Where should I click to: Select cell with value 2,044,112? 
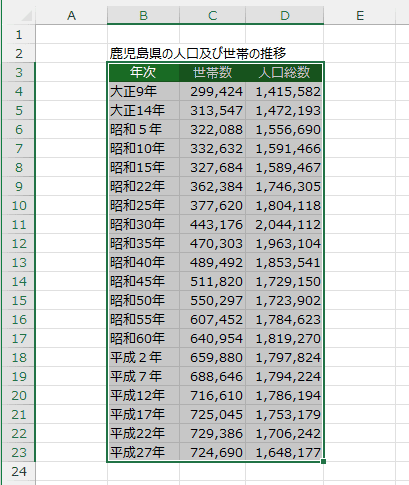click(x=284, y=224)
